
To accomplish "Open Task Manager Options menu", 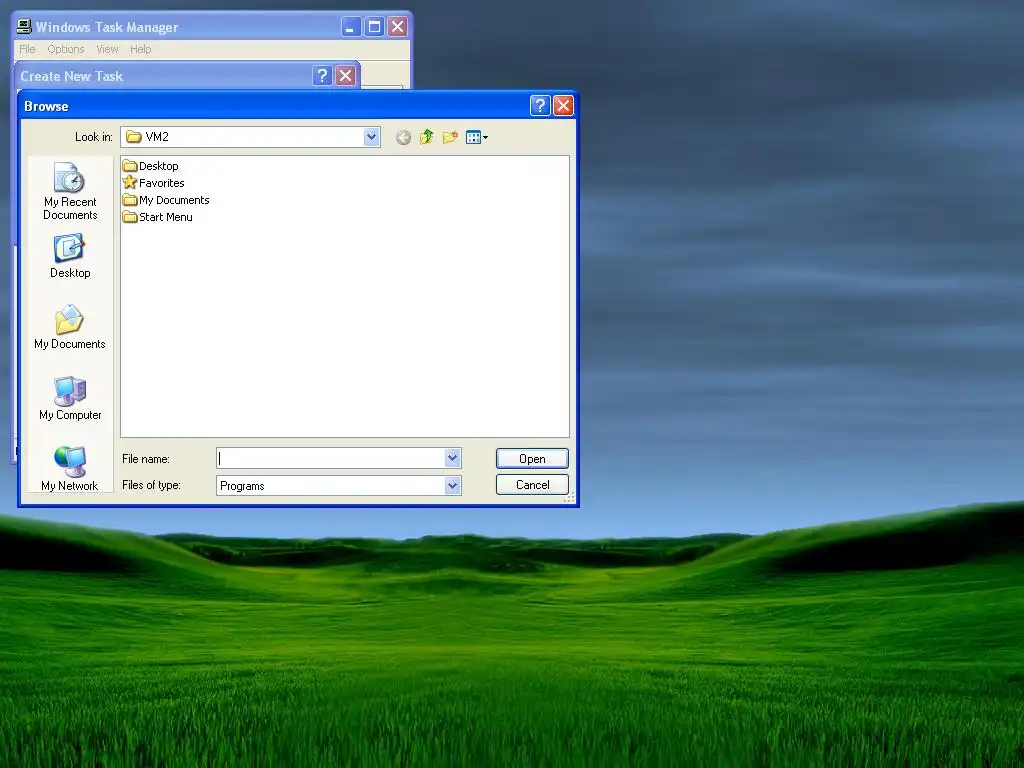I will click(x=66, y=49).
